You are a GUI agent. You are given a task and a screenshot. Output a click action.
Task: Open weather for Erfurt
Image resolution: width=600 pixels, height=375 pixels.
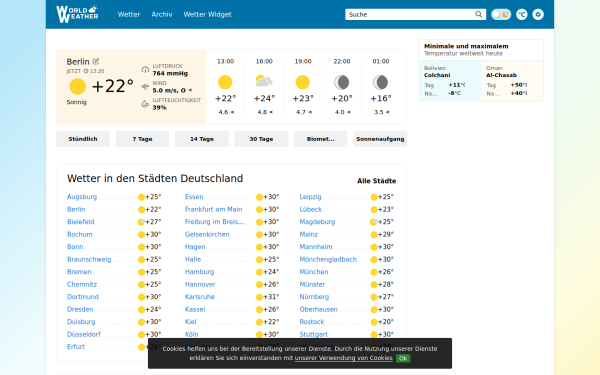pyautogui.click(x=76, y=347)
